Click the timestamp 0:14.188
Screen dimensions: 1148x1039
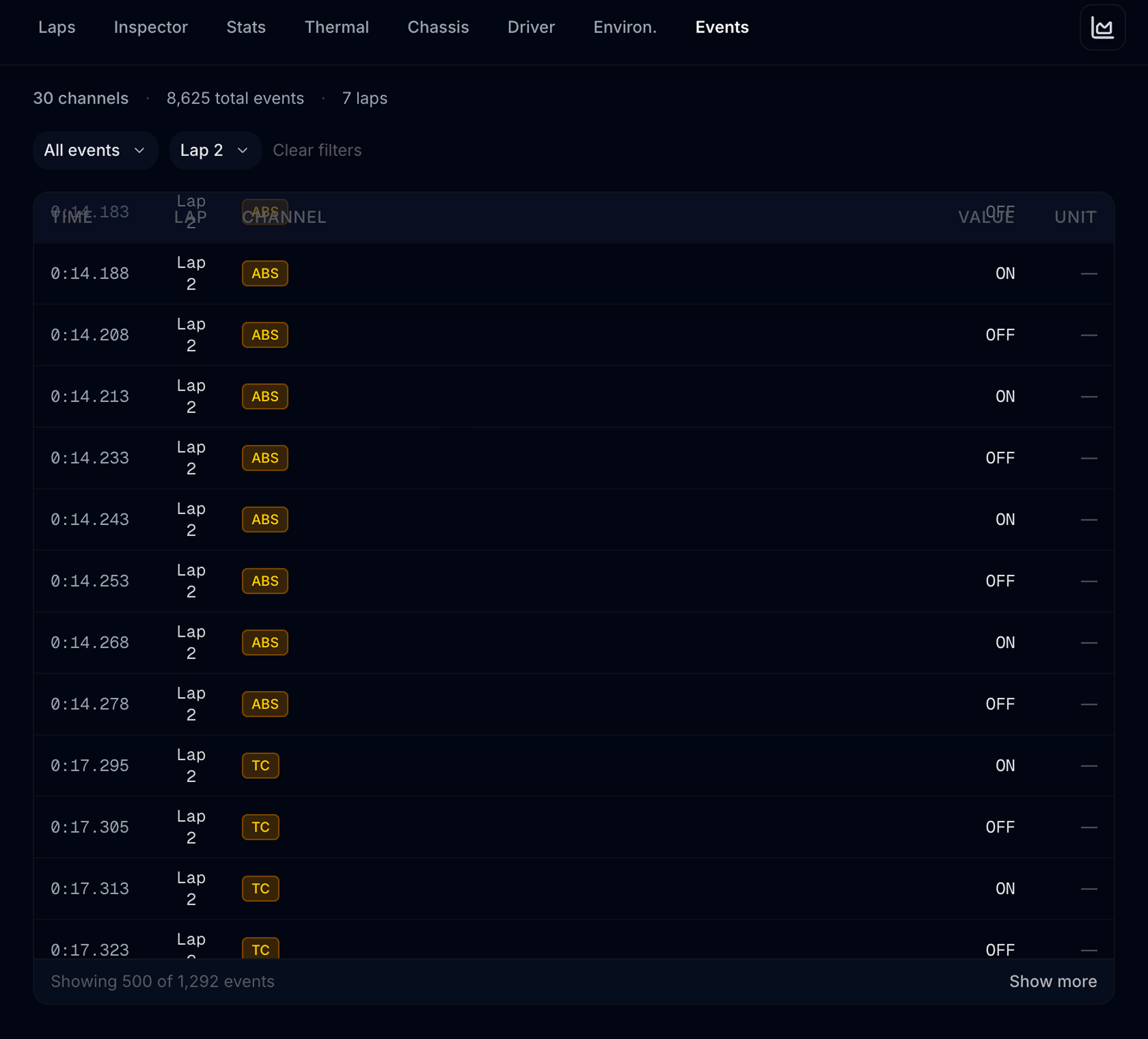pos(90,274)
